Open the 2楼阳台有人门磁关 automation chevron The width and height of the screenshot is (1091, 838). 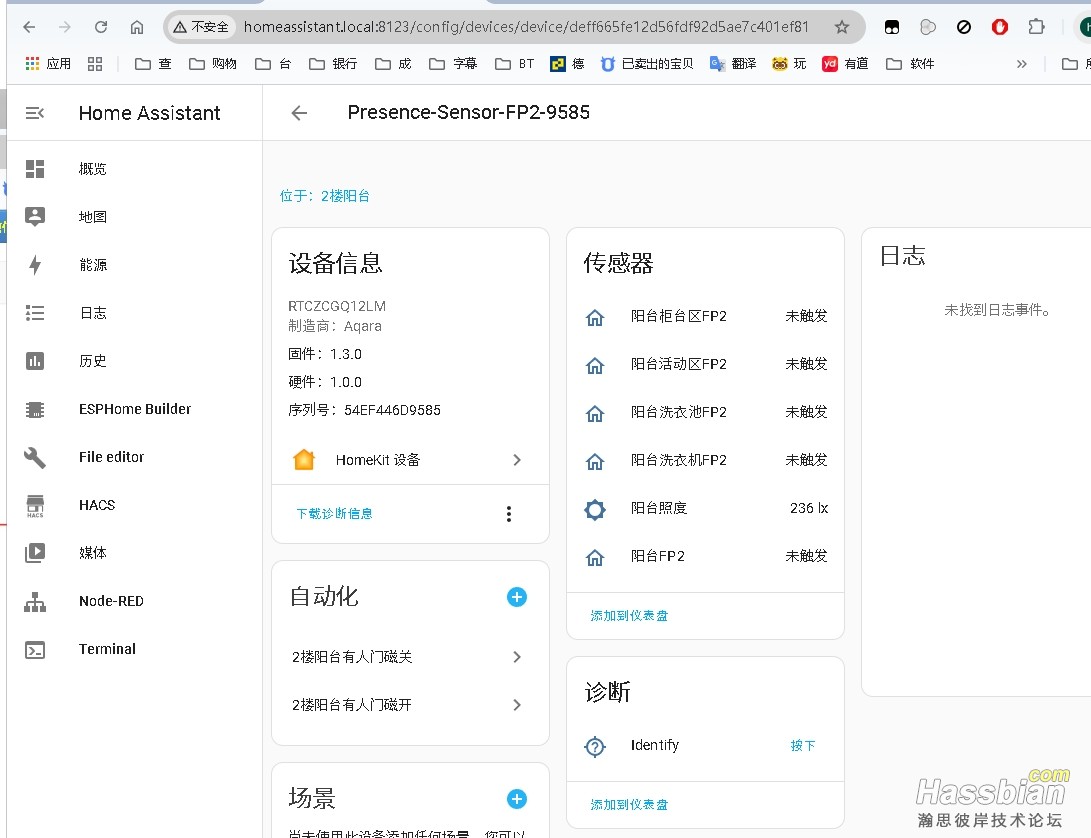click(x=517, y=656)
